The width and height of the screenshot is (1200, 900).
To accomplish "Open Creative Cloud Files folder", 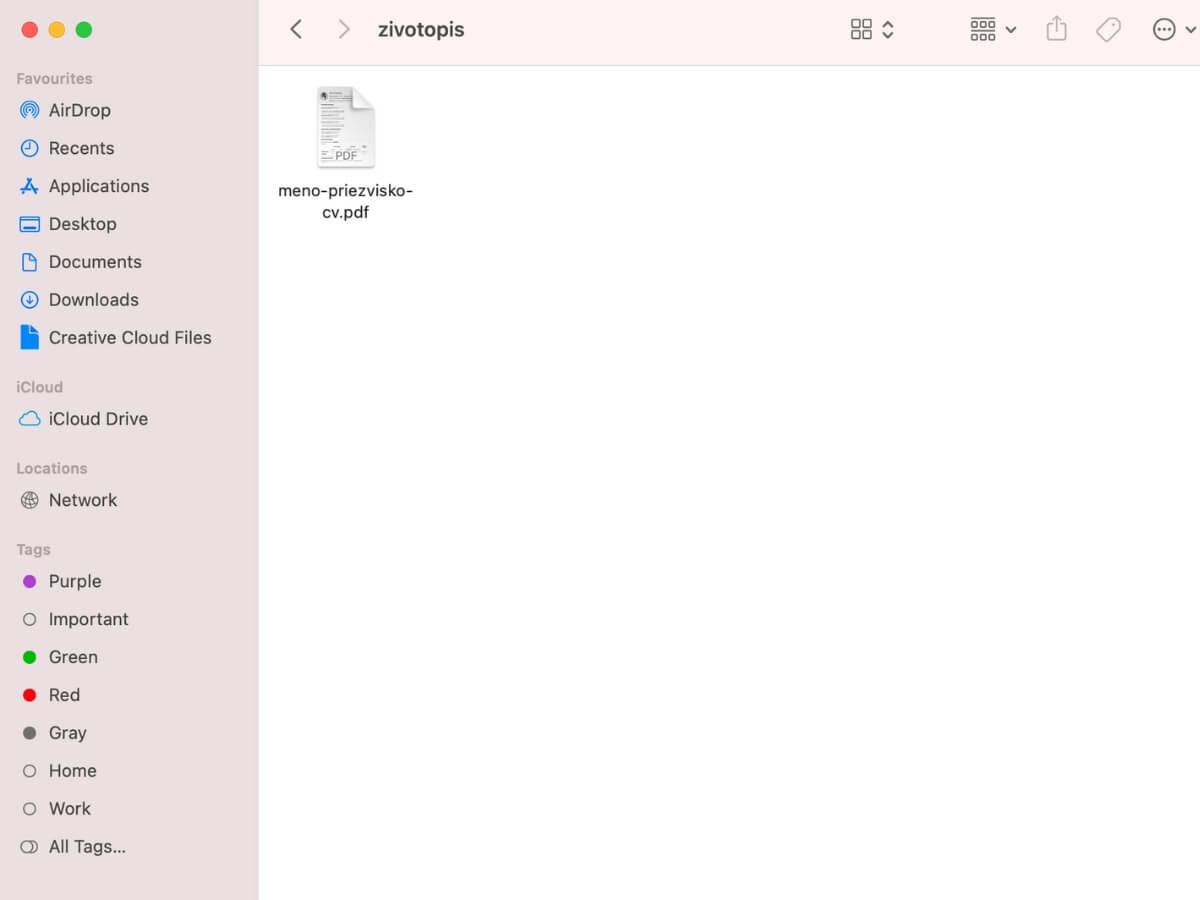I will 130,338.
